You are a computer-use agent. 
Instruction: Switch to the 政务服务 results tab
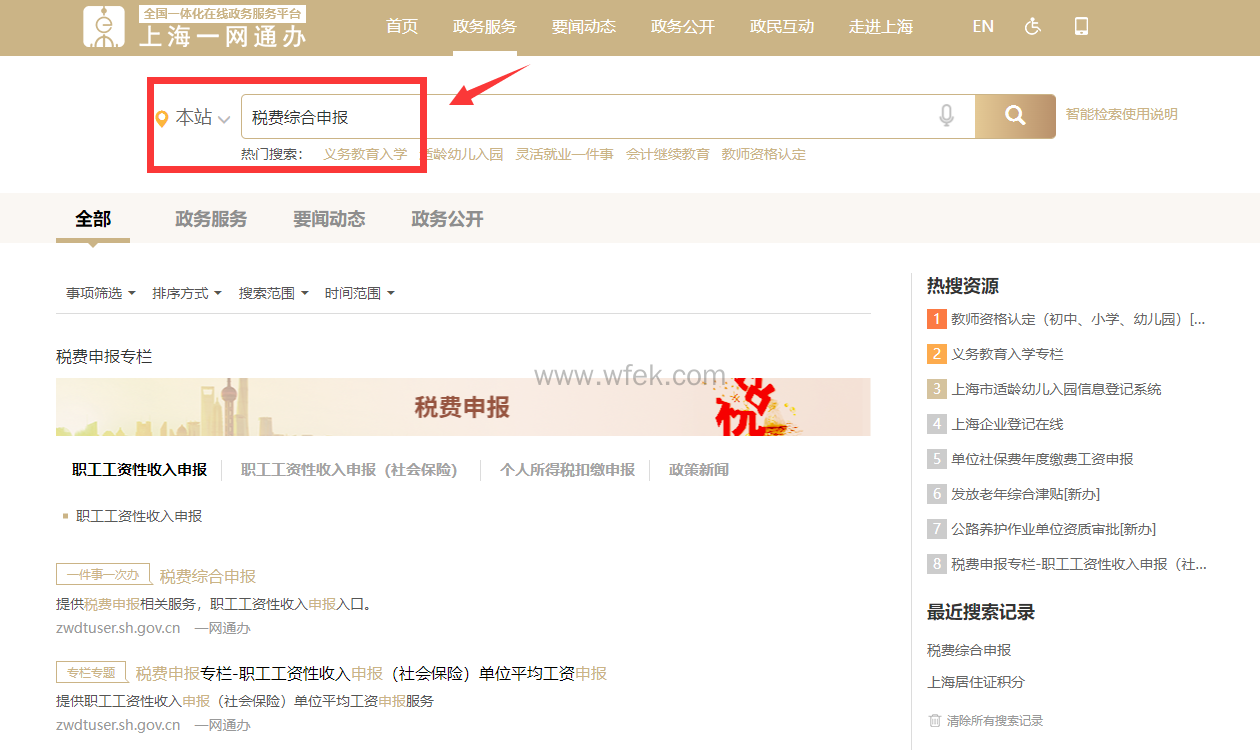pos(211,219)
